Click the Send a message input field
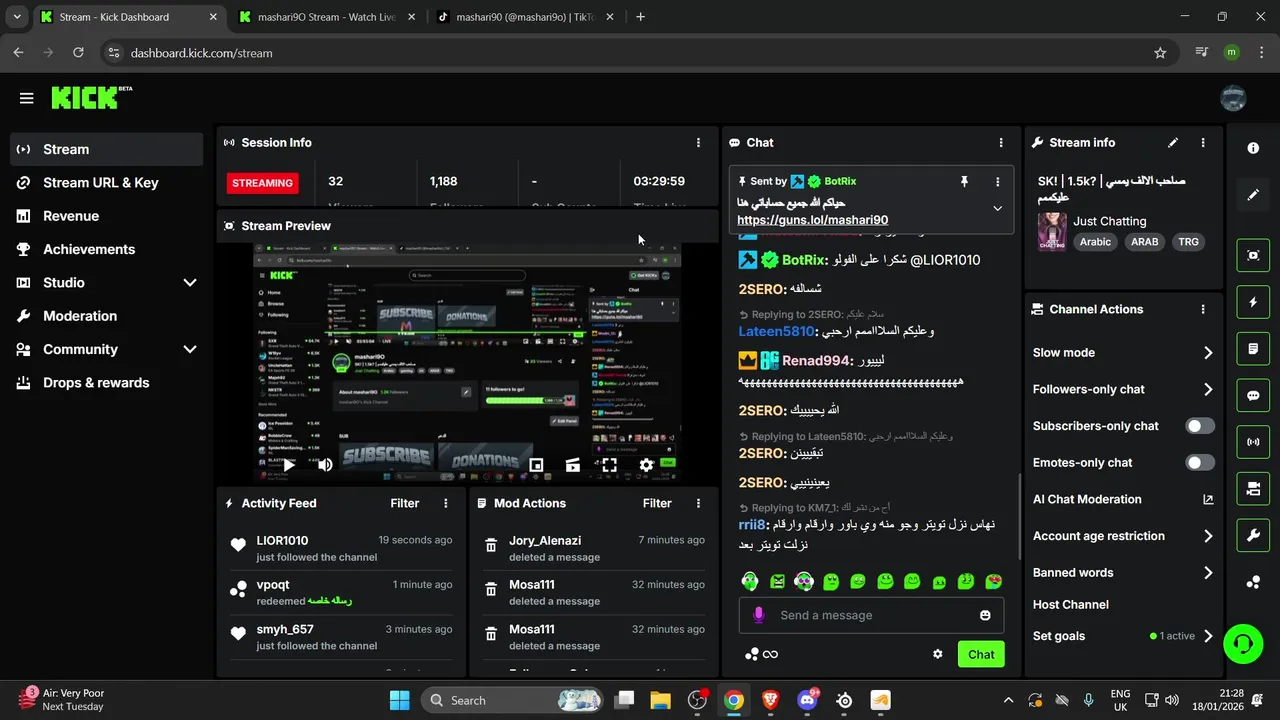Image resolution: width=1280 pixels, height=720 pixels. (872, 615)
